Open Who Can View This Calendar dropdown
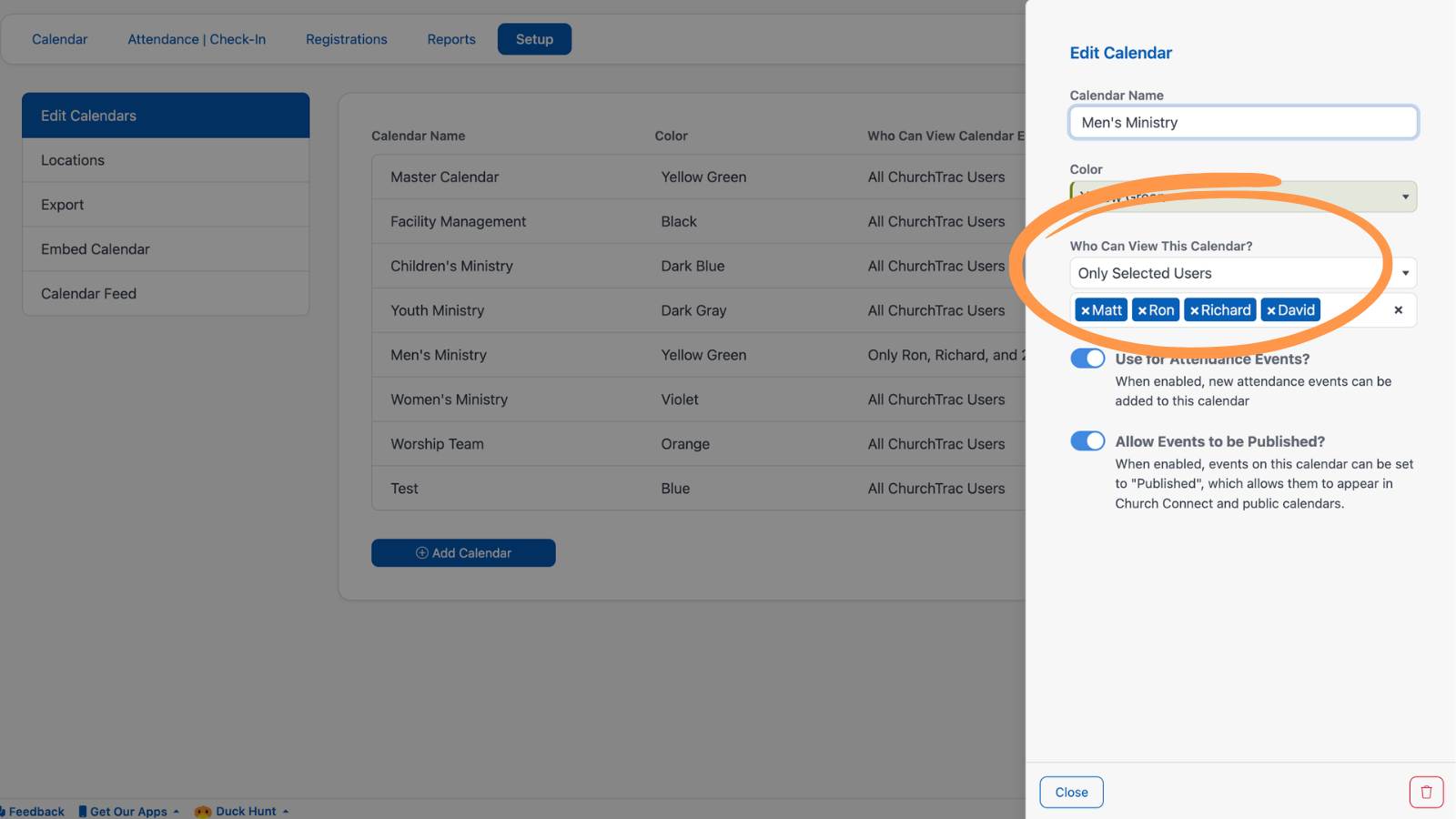 pos(1243,273)
